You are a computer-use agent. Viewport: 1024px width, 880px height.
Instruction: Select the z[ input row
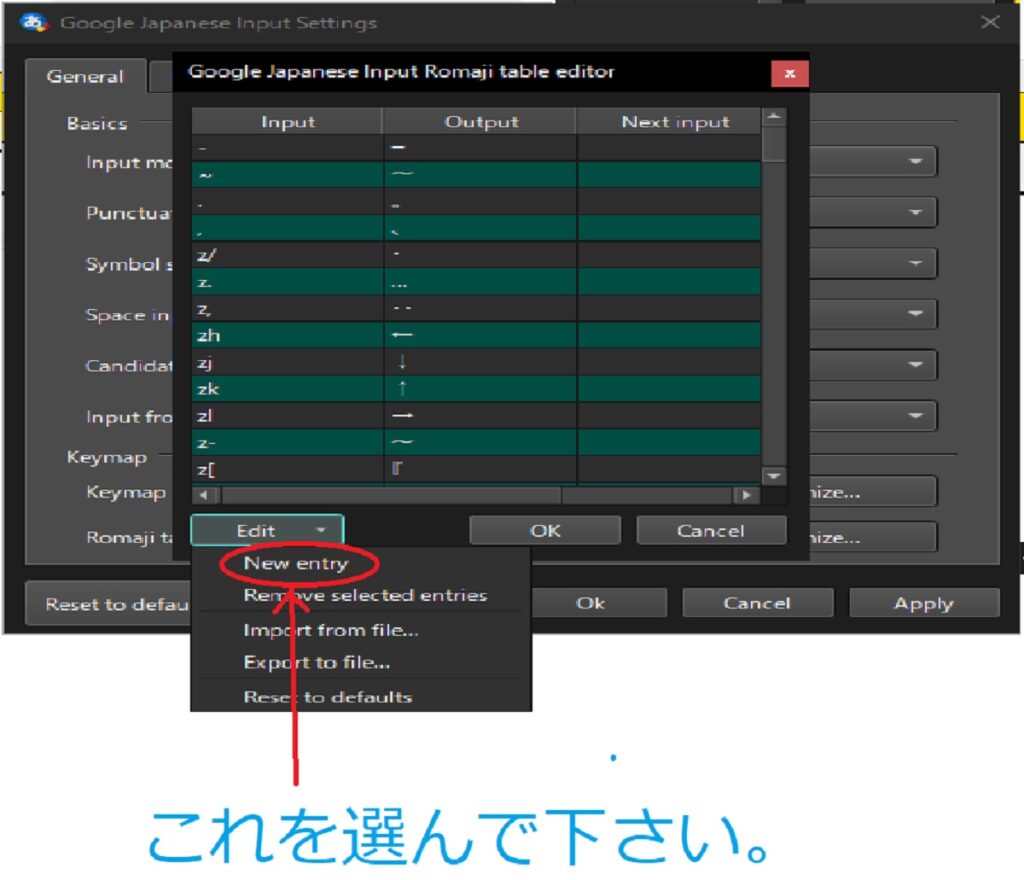tap(476, 469)
